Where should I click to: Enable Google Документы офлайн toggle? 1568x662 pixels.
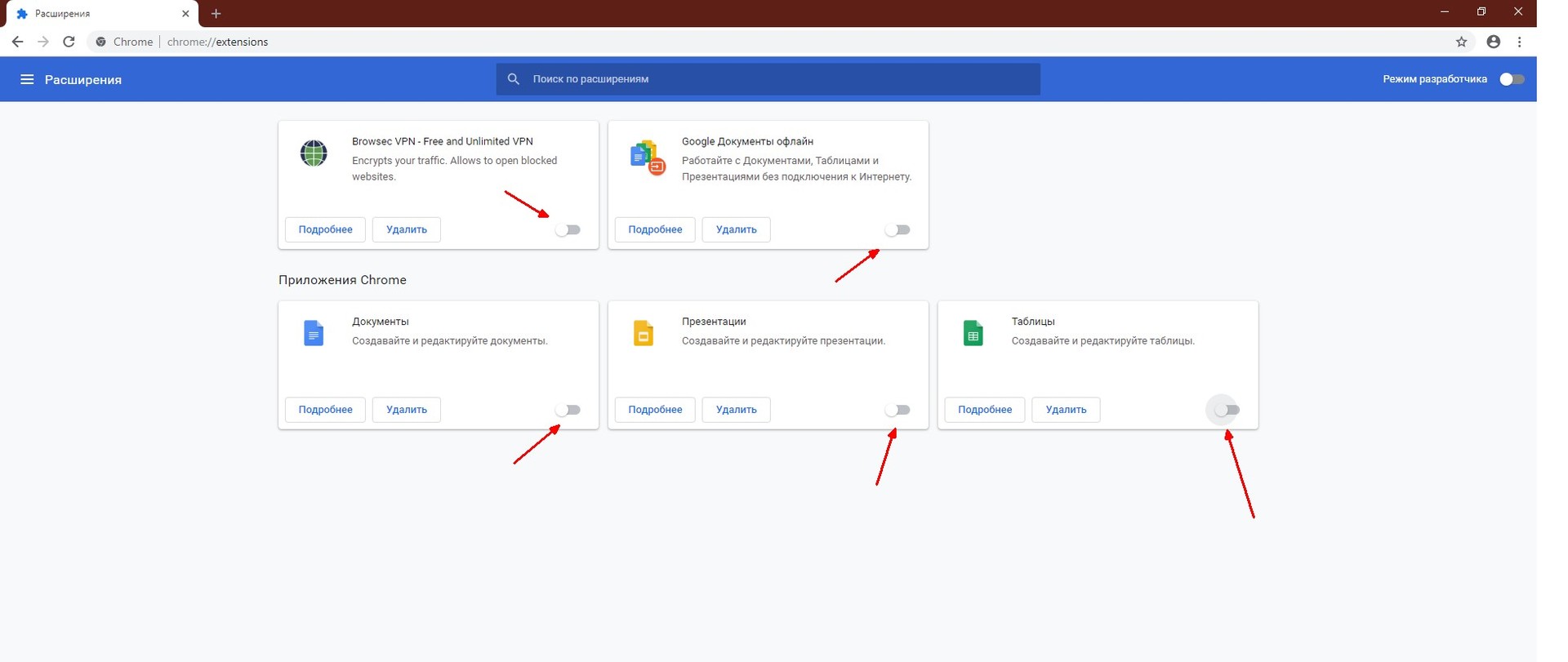pyautogui.click(x=898, y=230)
